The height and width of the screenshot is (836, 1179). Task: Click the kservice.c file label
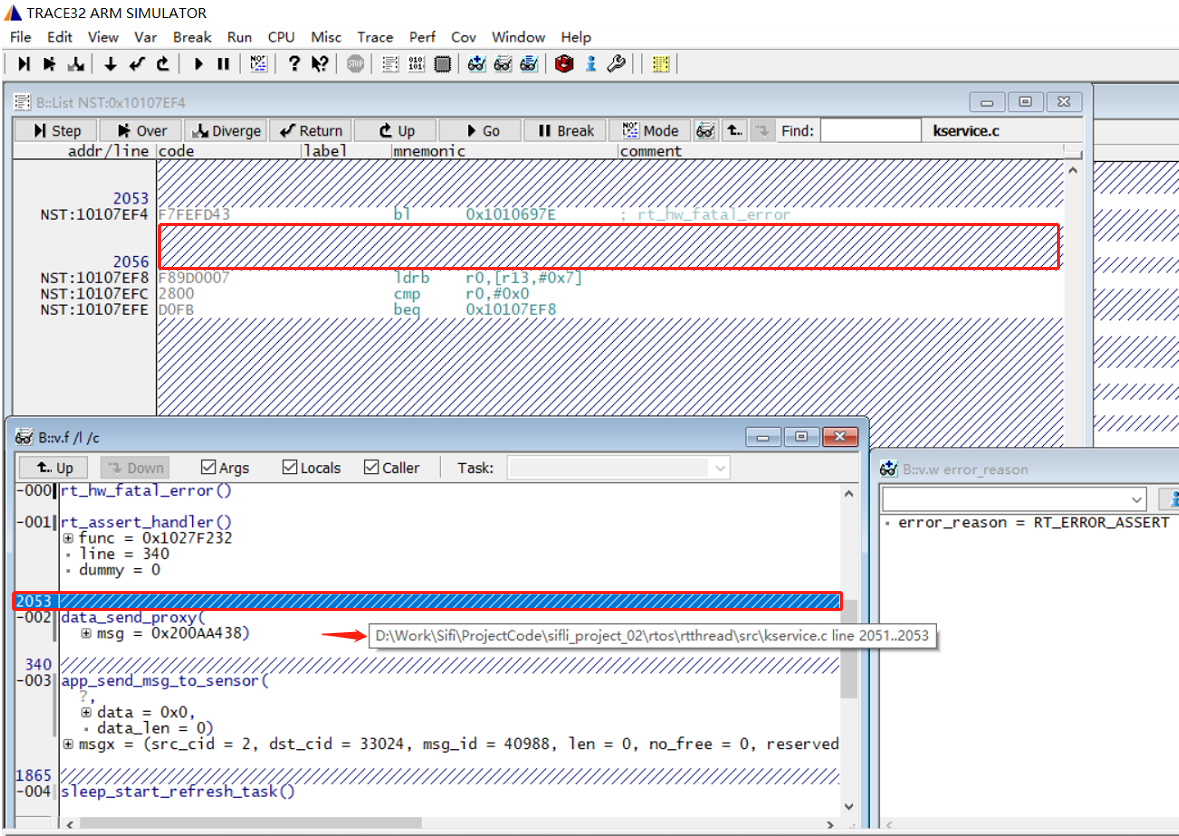[x=966, y=131]
